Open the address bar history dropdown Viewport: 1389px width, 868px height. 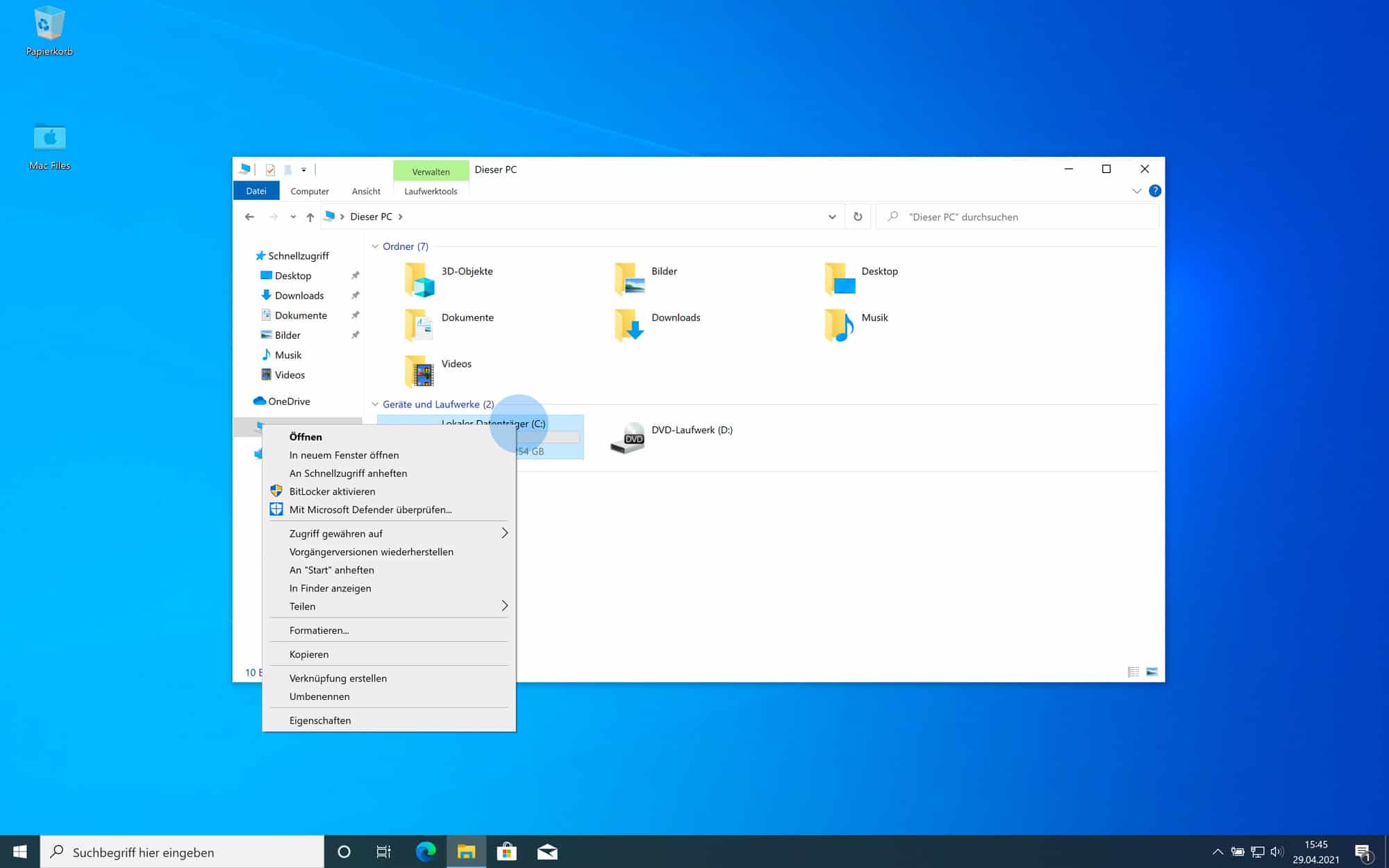[x=832, y=217]
